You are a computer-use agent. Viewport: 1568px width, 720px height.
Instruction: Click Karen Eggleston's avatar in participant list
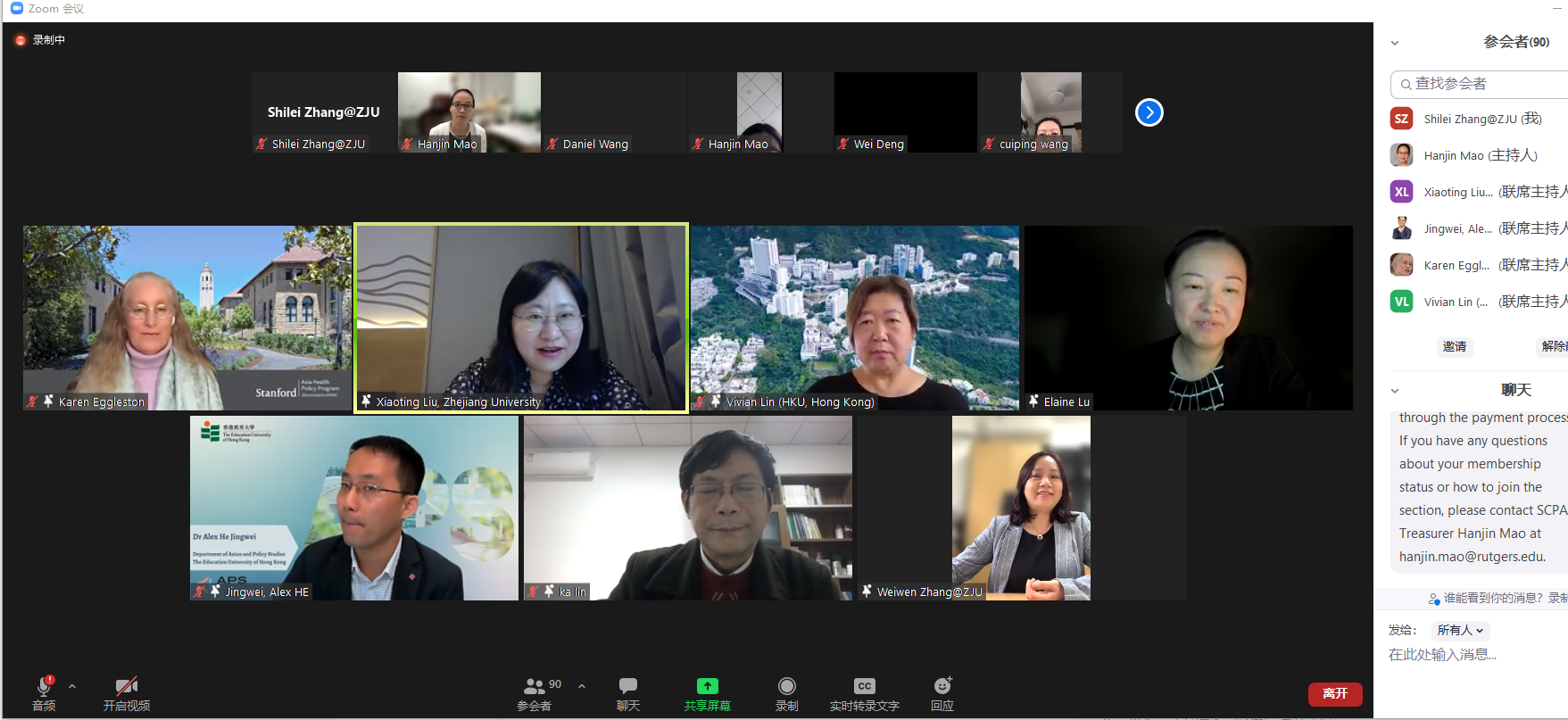1402,265
